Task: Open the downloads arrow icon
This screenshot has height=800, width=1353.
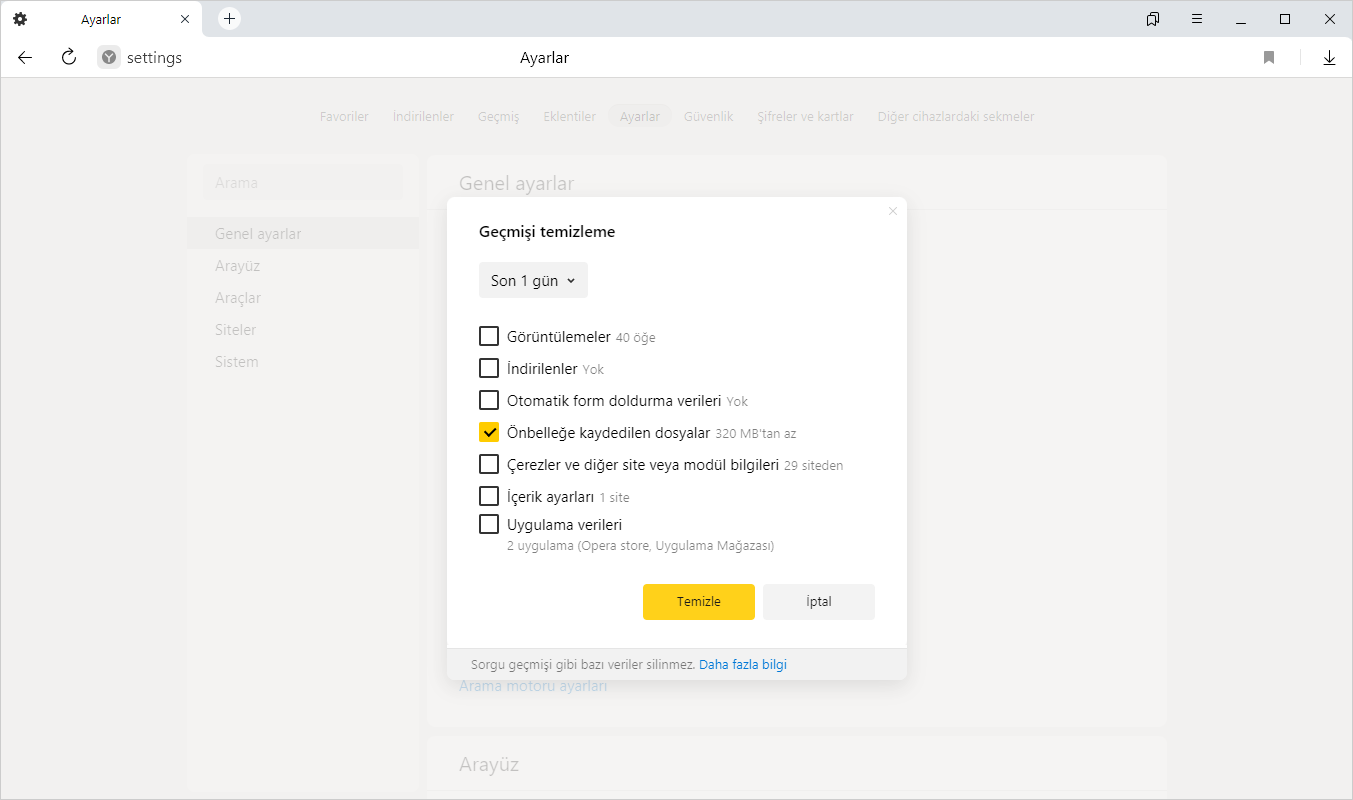Action: coord(1329,58)
